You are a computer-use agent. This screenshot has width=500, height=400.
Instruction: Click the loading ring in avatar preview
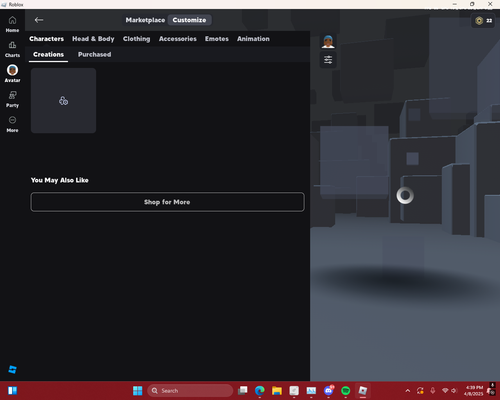[405, 195]
